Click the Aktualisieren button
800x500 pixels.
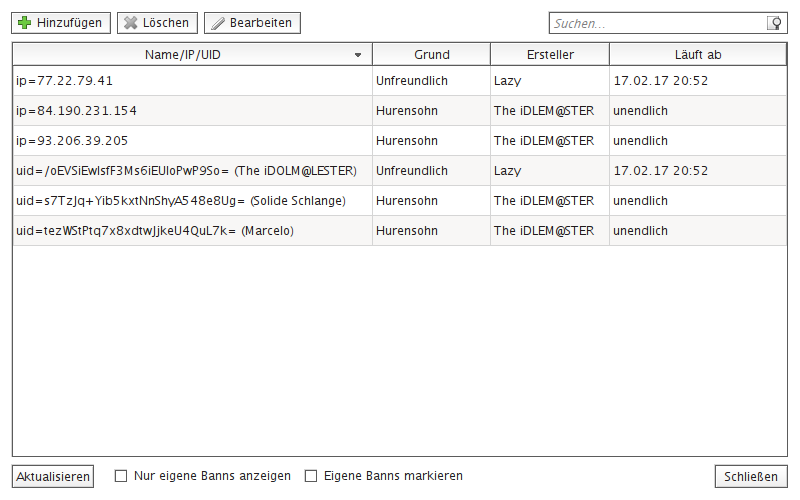[53, 477]
